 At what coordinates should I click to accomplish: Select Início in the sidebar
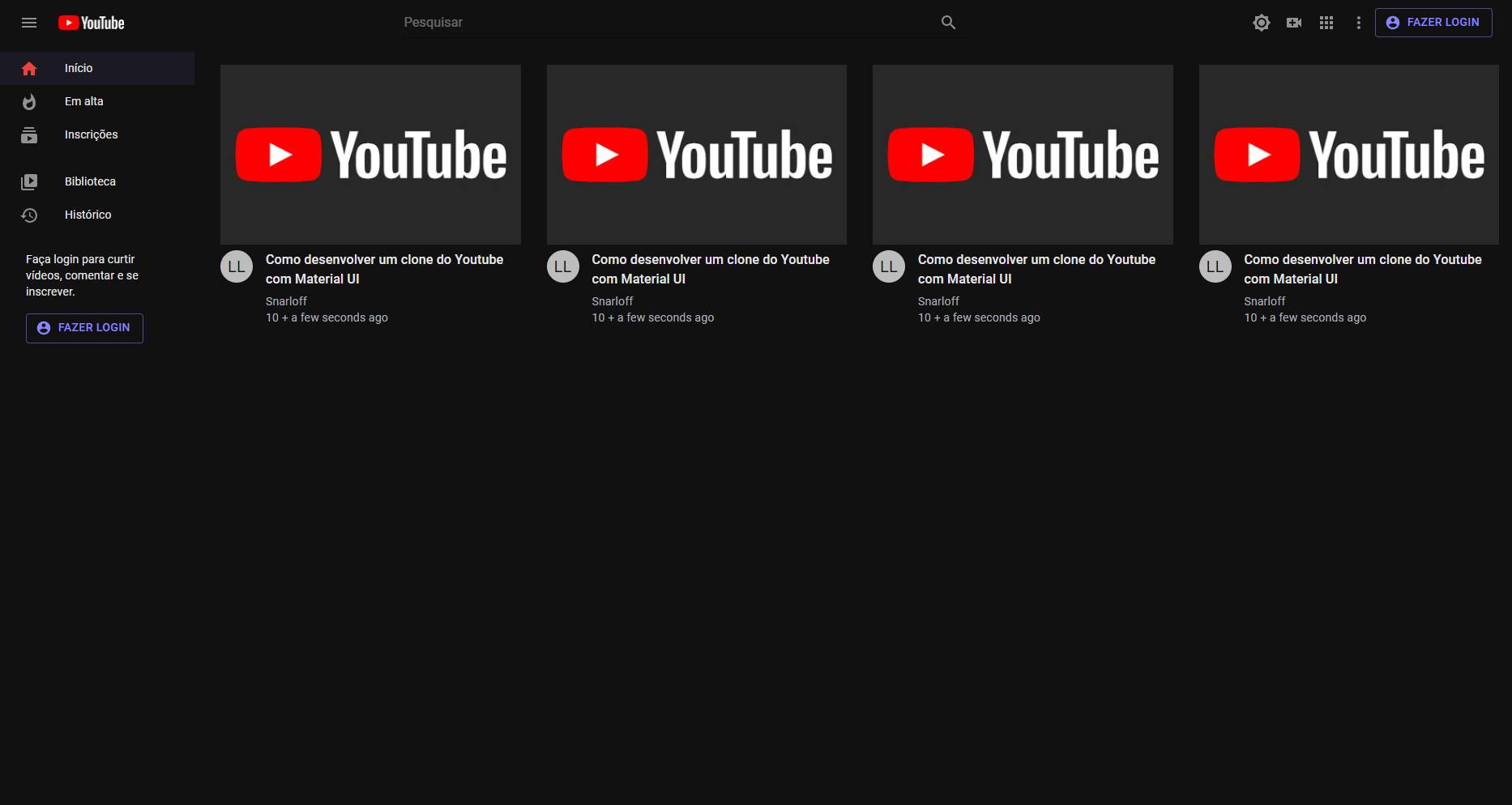tap(97, 68)
